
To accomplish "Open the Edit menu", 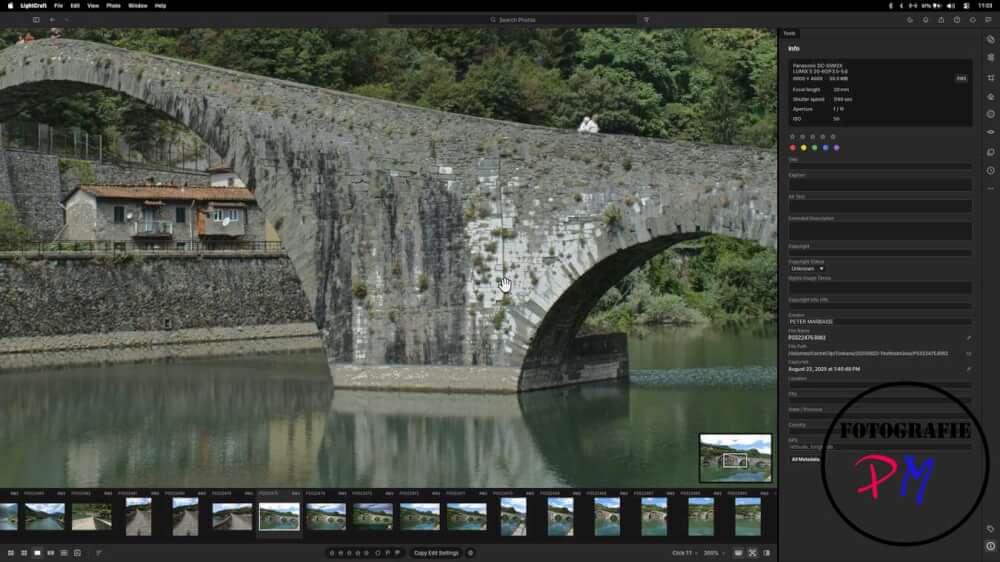I will click(x=75, y=6).
